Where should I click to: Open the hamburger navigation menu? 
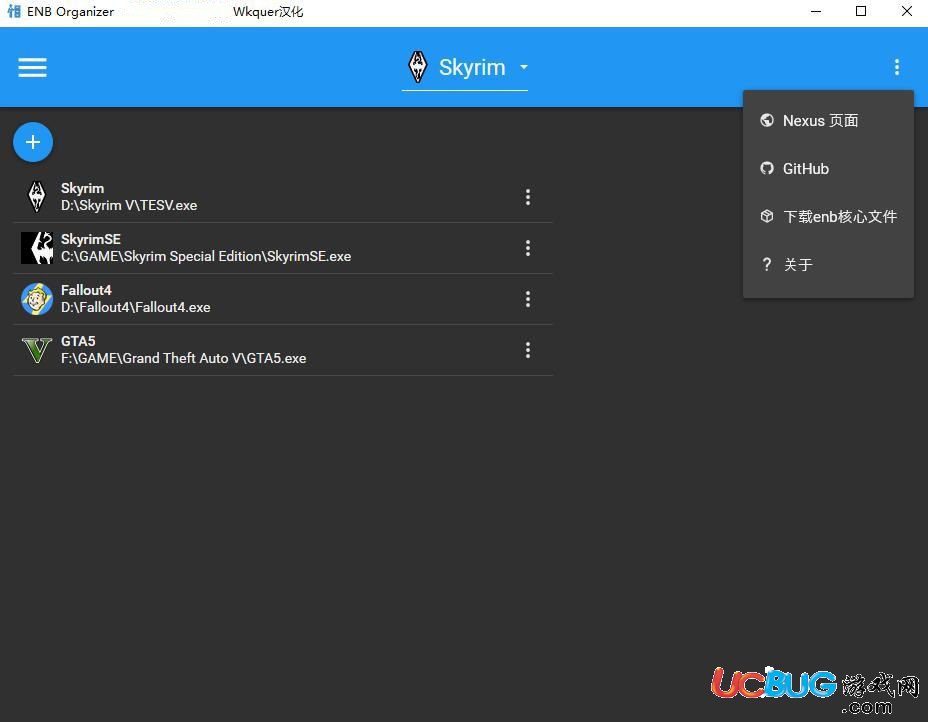click(33, 67)
